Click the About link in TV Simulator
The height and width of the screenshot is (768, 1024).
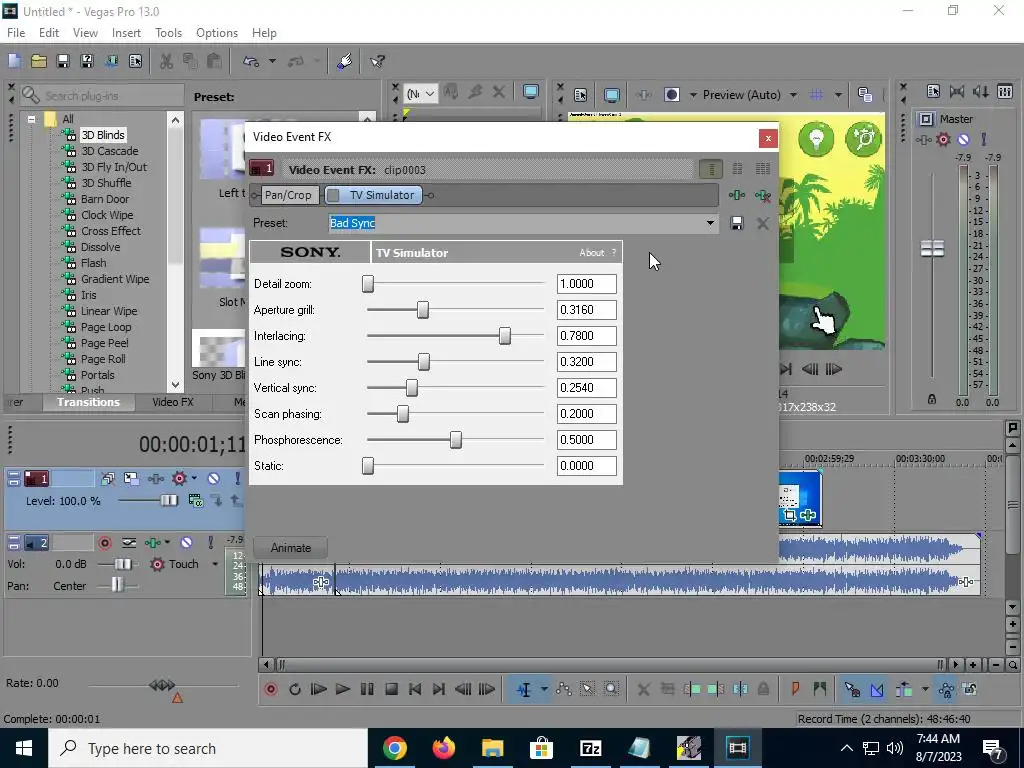[x=592, y=253]
